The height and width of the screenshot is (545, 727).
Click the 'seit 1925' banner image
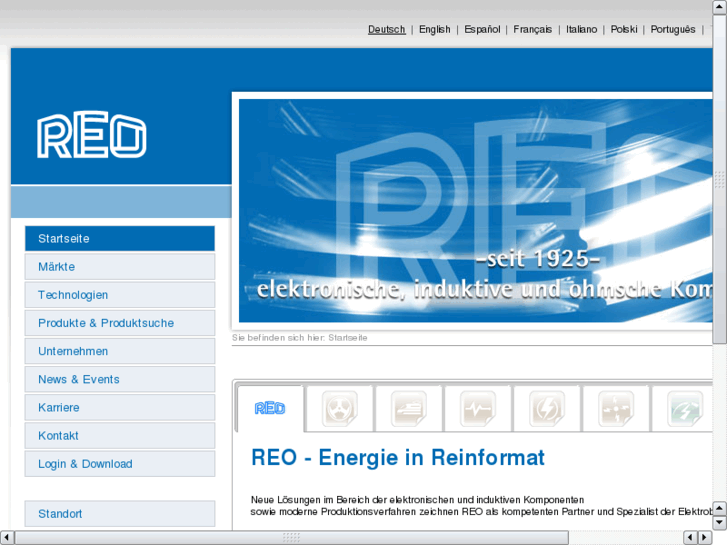[475, 211]
